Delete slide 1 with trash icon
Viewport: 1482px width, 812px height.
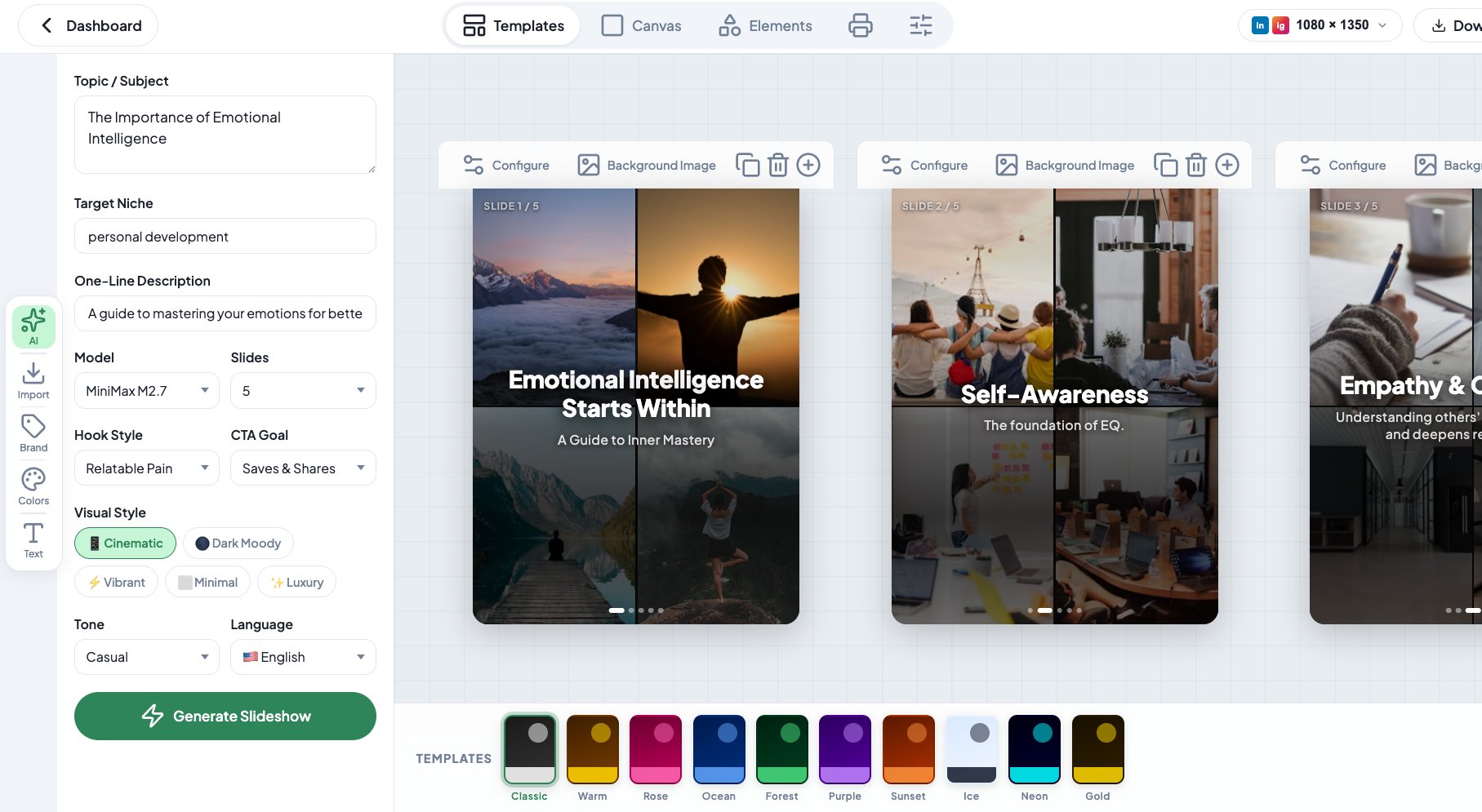click(x=778, y=165)
